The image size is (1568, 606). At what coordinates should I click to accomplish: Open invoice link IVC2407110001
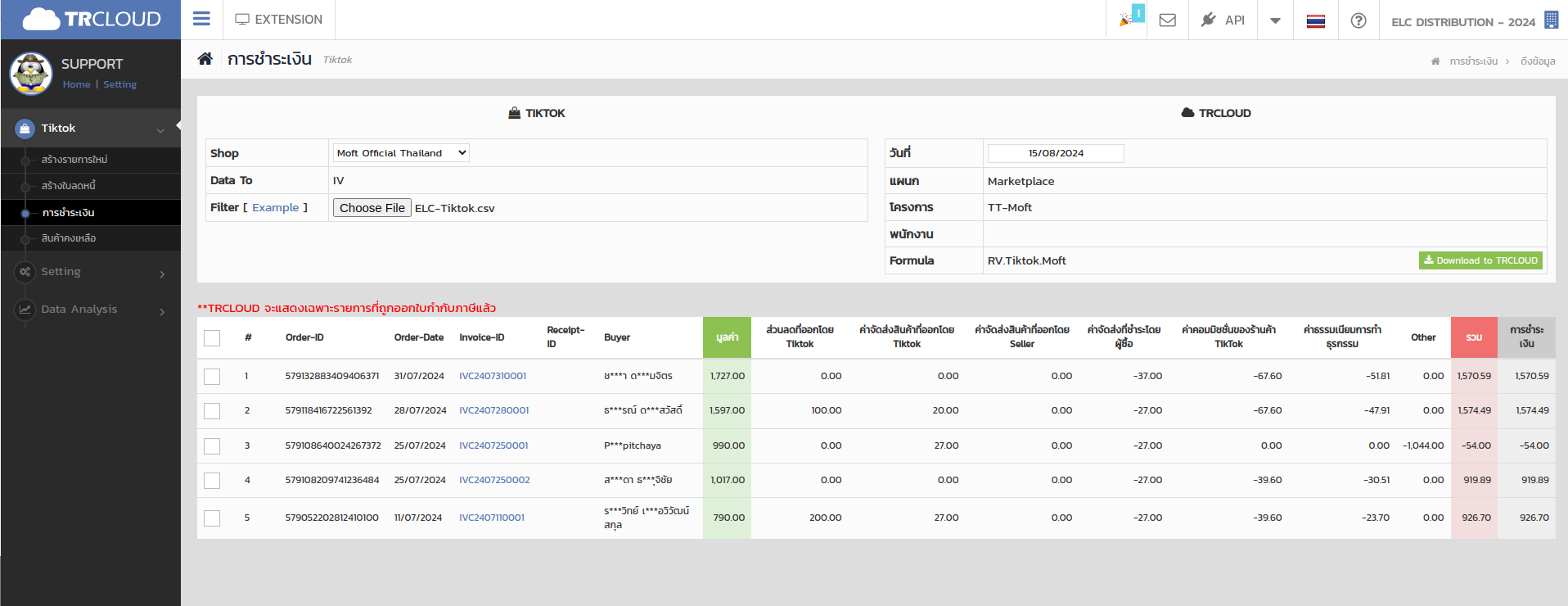pyautogui.click(x=492, y=518)
